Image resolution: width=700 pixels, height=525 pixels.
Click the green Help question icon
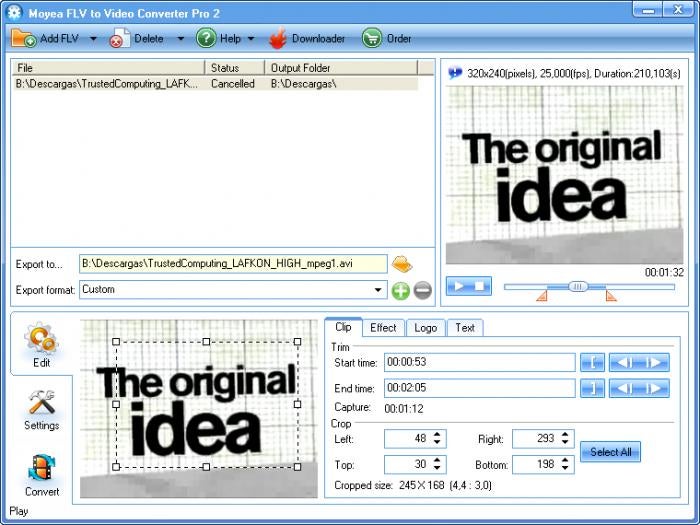[x=206, y=38]
